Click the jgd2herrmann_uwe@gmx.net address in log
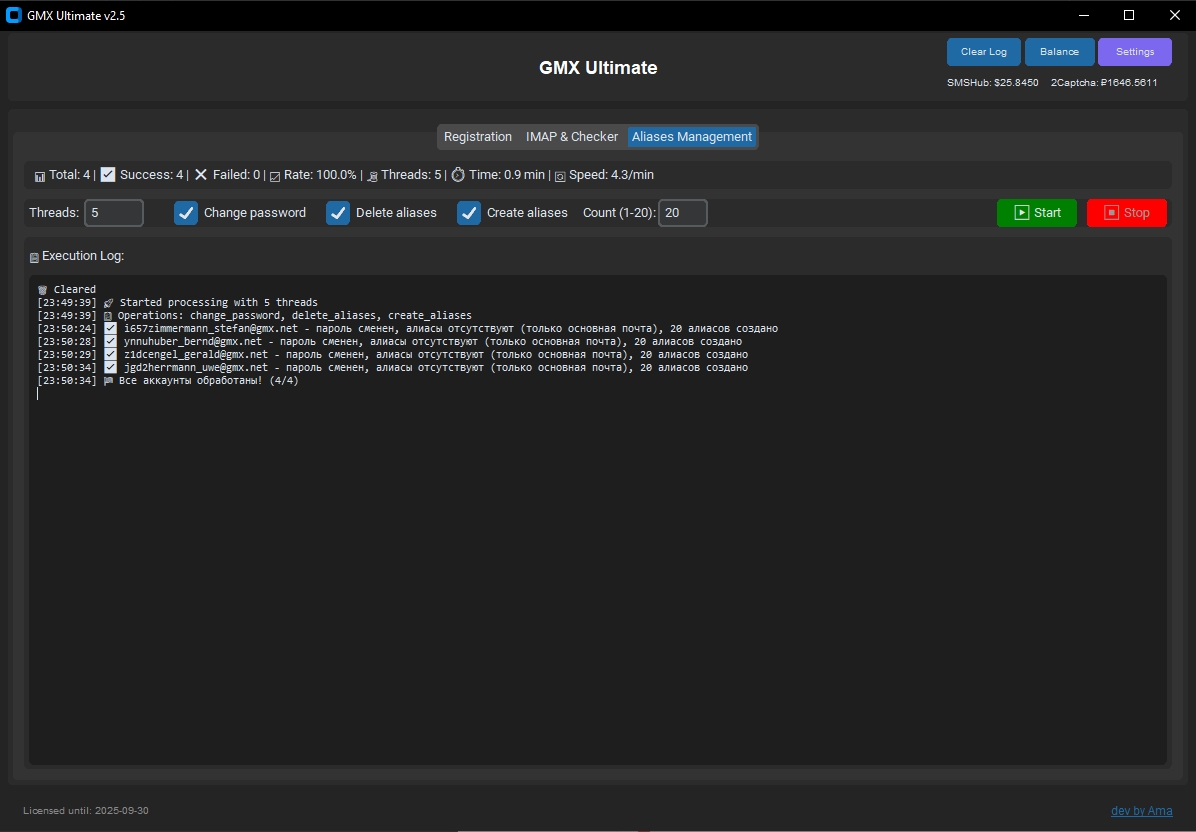This screenshot has height=832, width=1196. 196,368
